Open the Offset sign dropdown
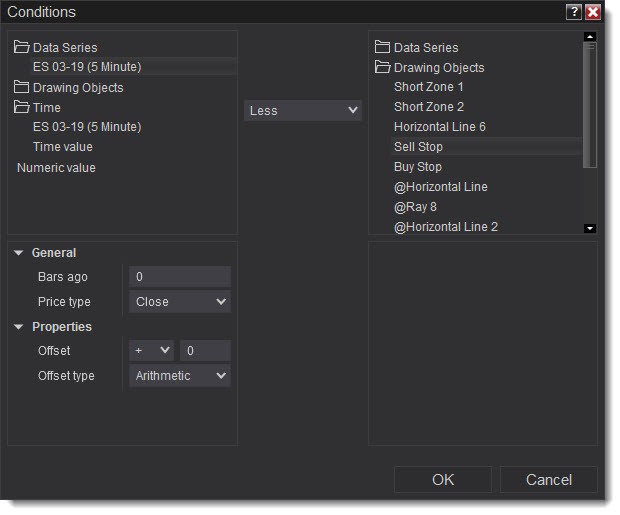The height and width of the screenshot is (515, 620). click(x=153, y=351)
